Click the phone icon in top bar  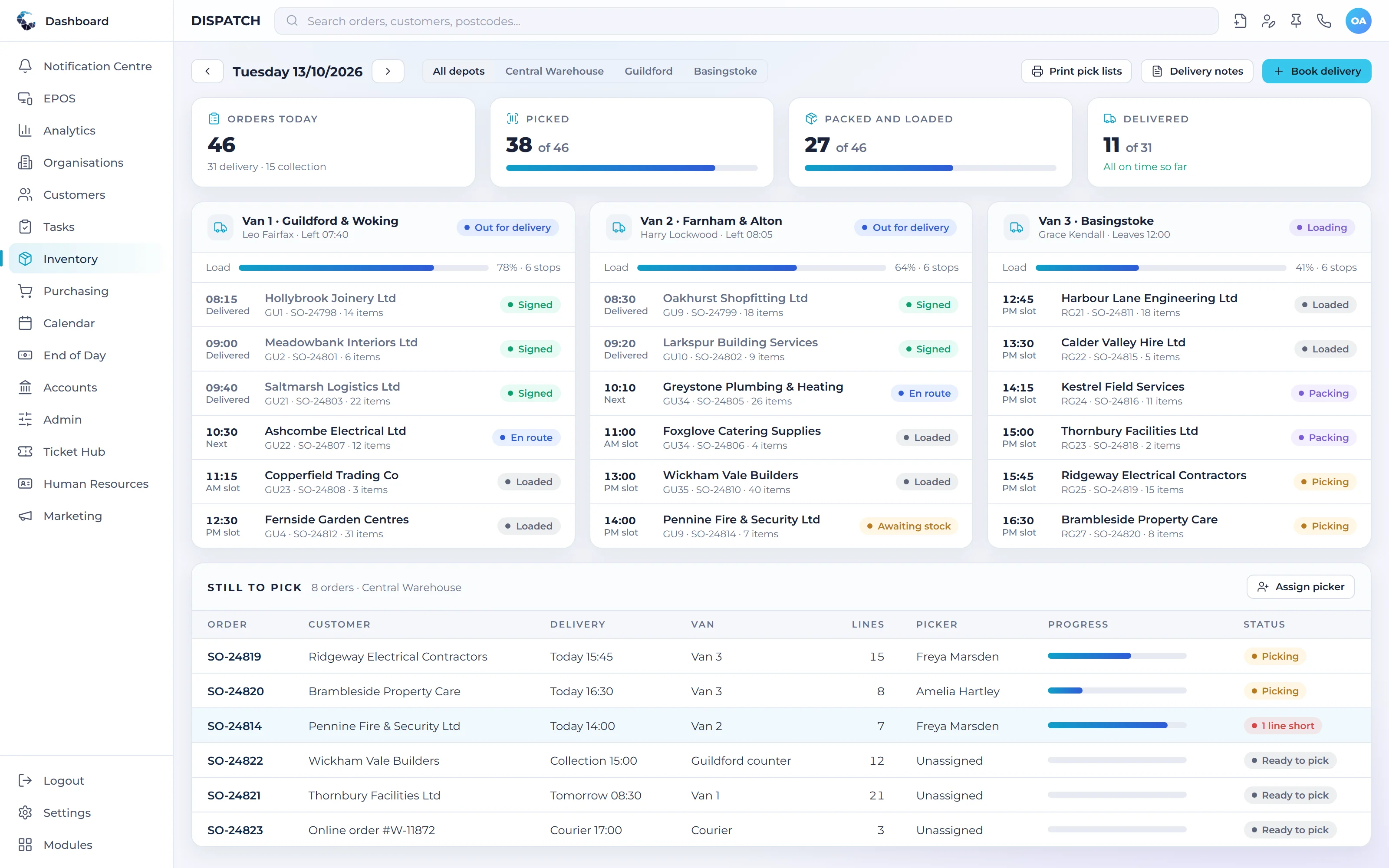1324,21
